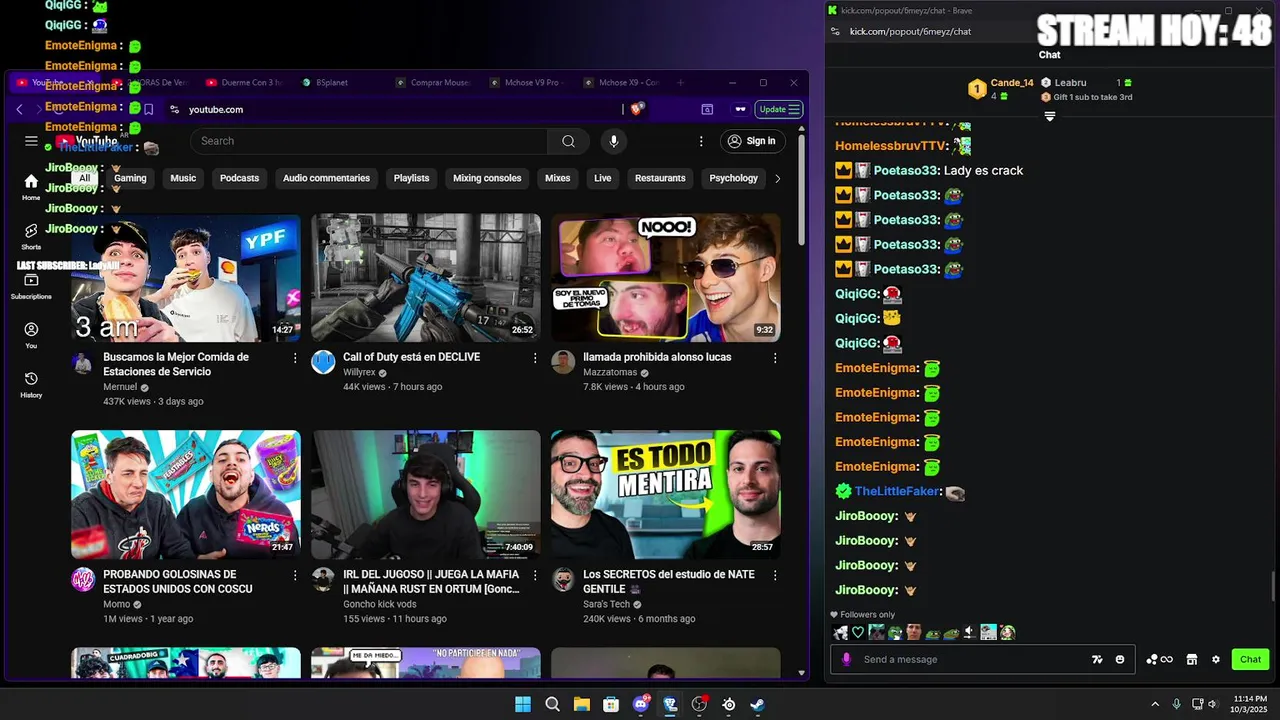Image resolution: width=1280 pixels, height=720 pixels.
Task: Open the Kick chat shop icon
Action: (x=1191, y=659)
